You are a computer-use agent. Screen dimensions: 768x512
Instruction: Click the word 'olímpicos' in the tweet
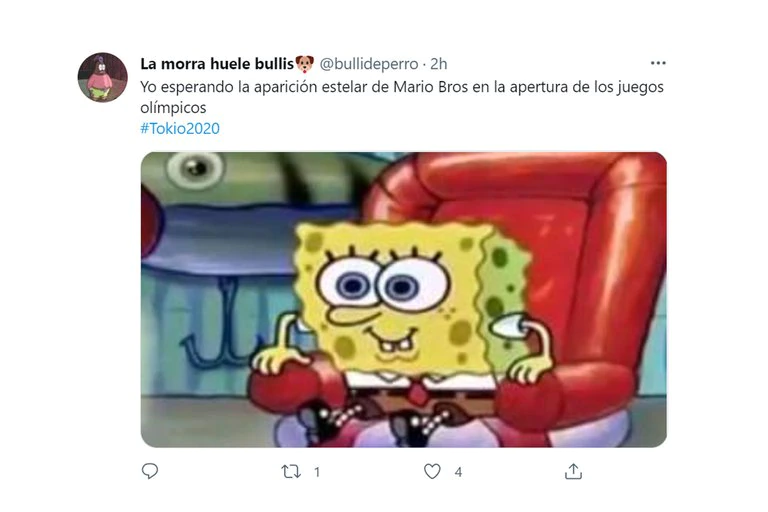[x=173, y=108]
